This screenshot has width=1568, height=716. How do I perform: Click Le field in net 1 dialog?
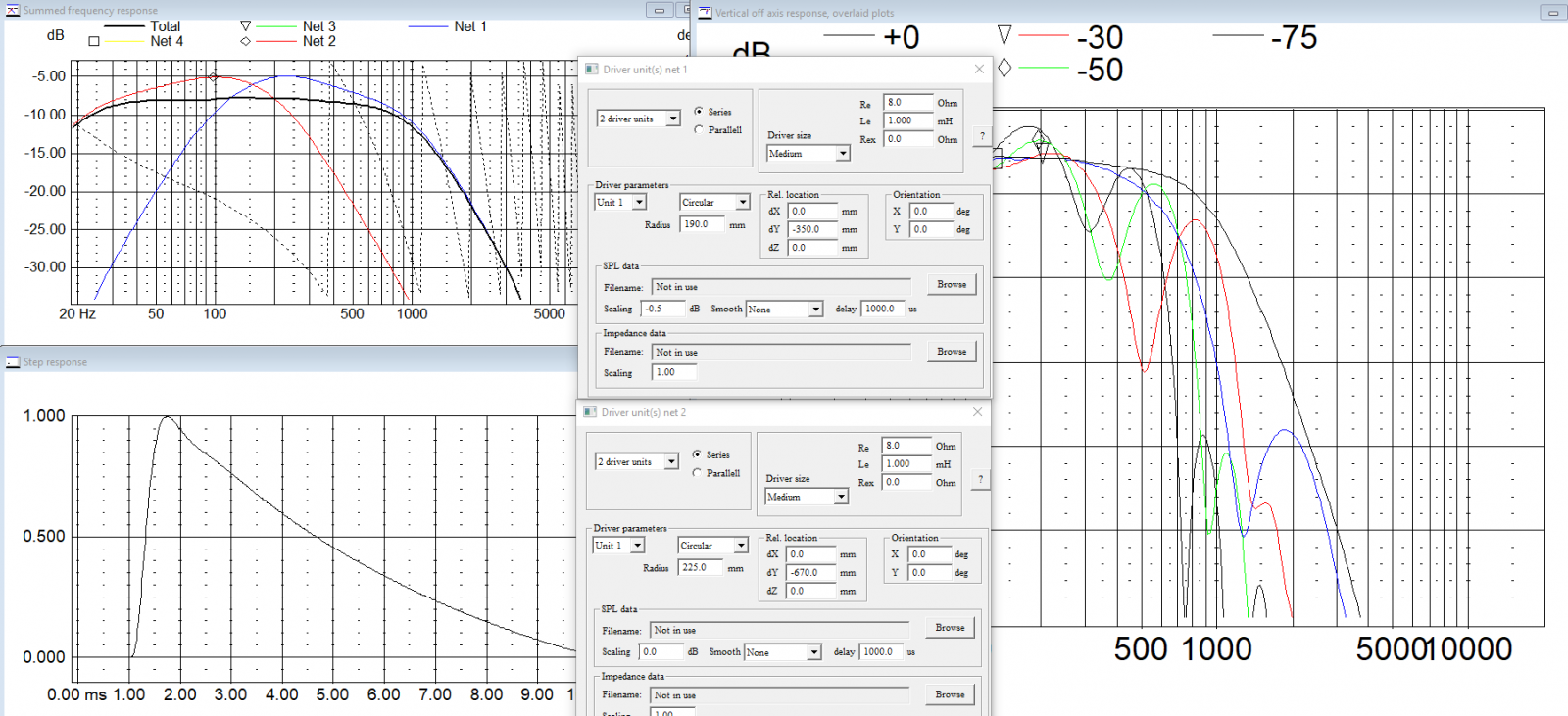click(908, 120)
